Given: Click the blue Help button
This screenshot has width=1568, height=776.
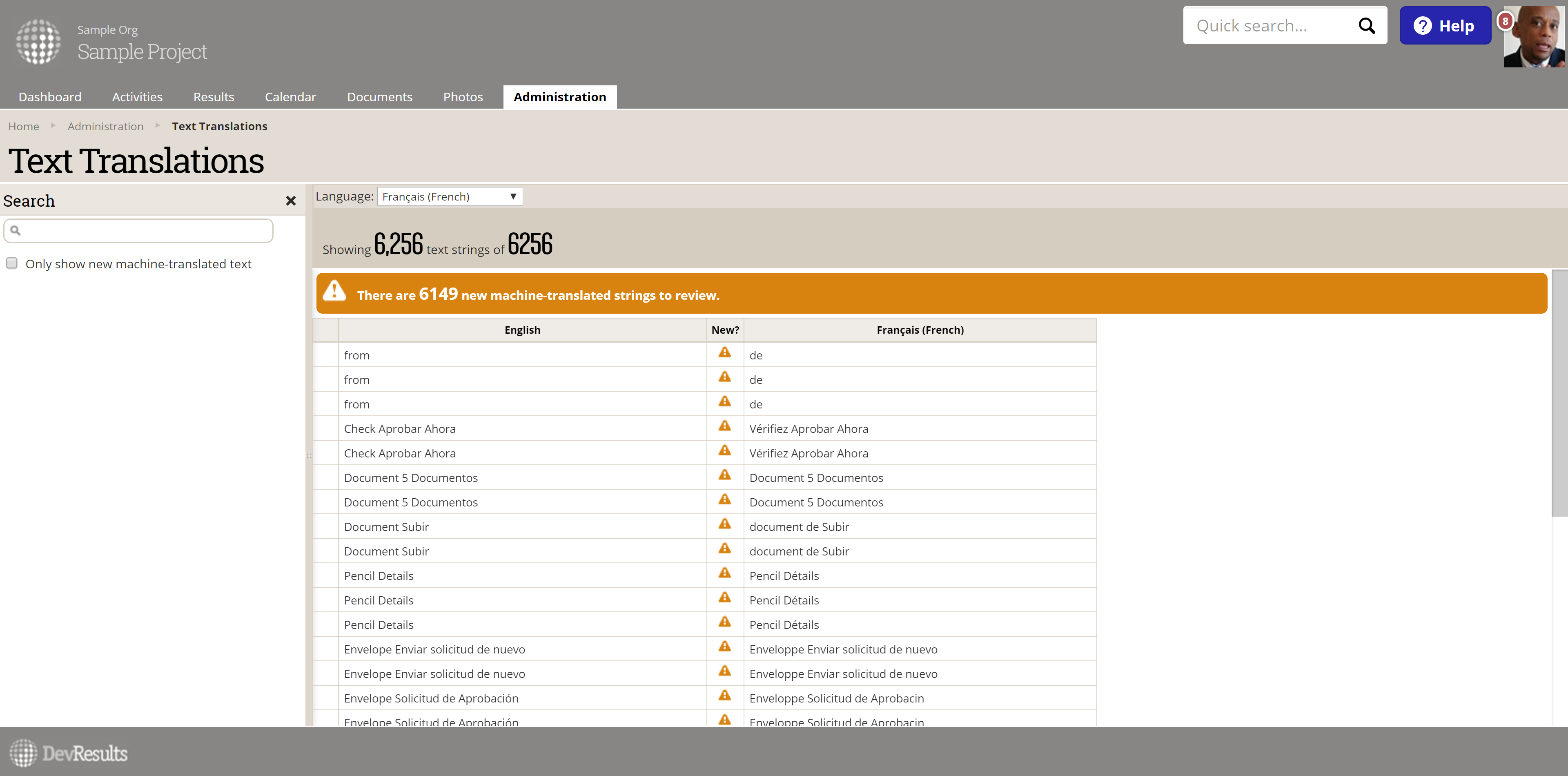Looking at the screenshot, I should (1444, 26).
